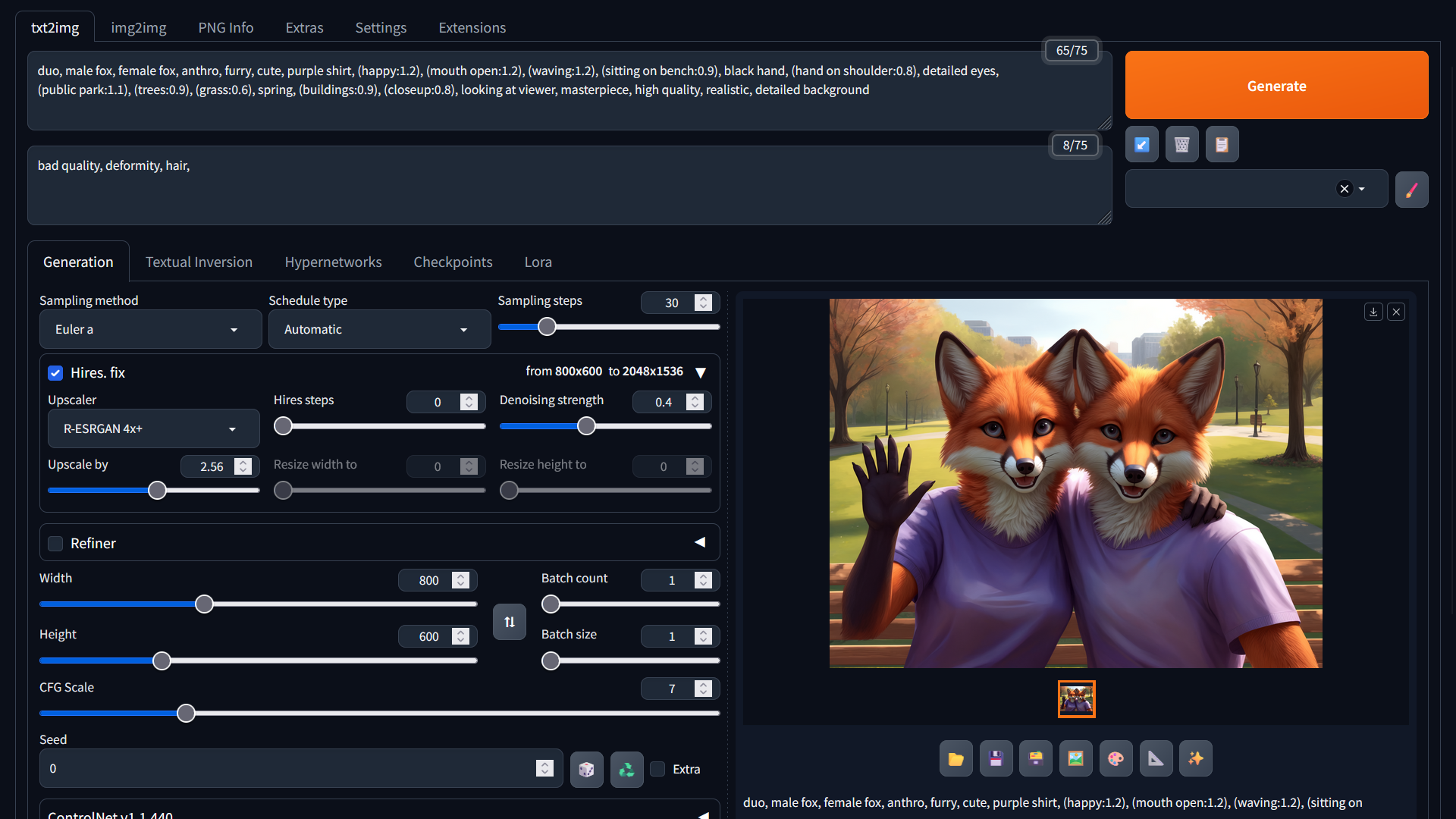Open images output folder icon

pos(955,758)
